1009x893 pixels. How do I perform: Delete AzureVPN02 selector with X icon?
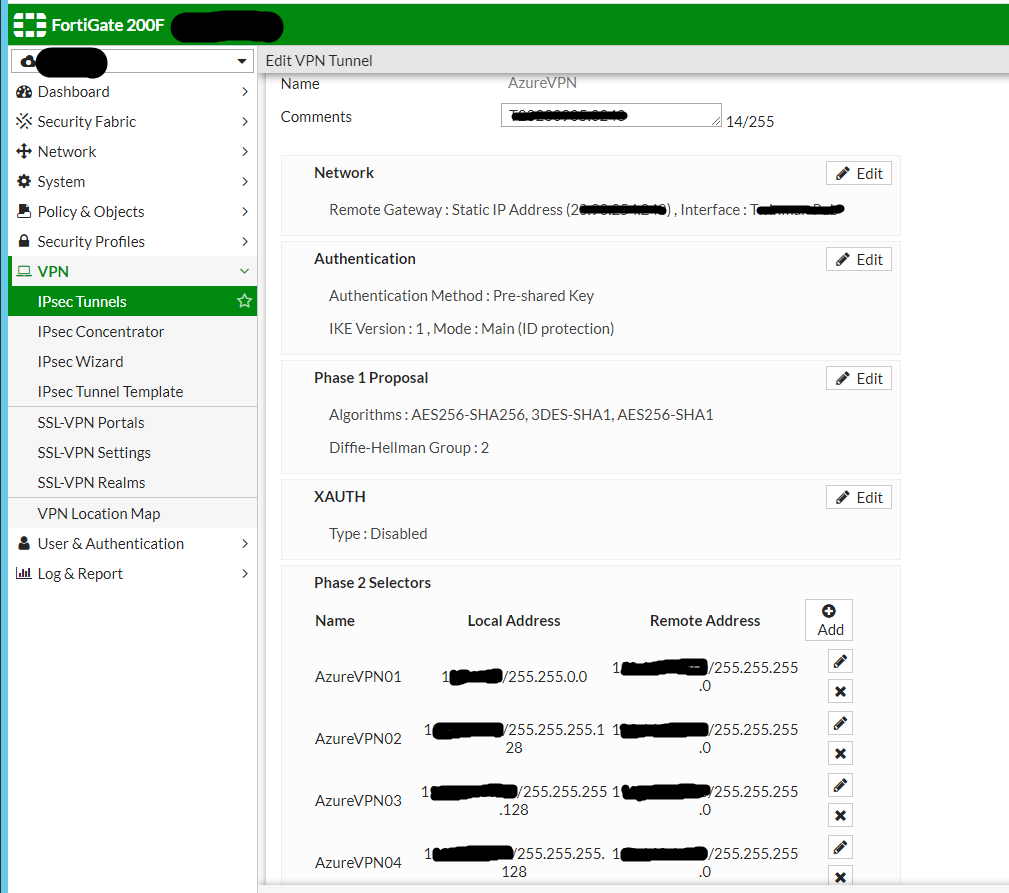840,753
